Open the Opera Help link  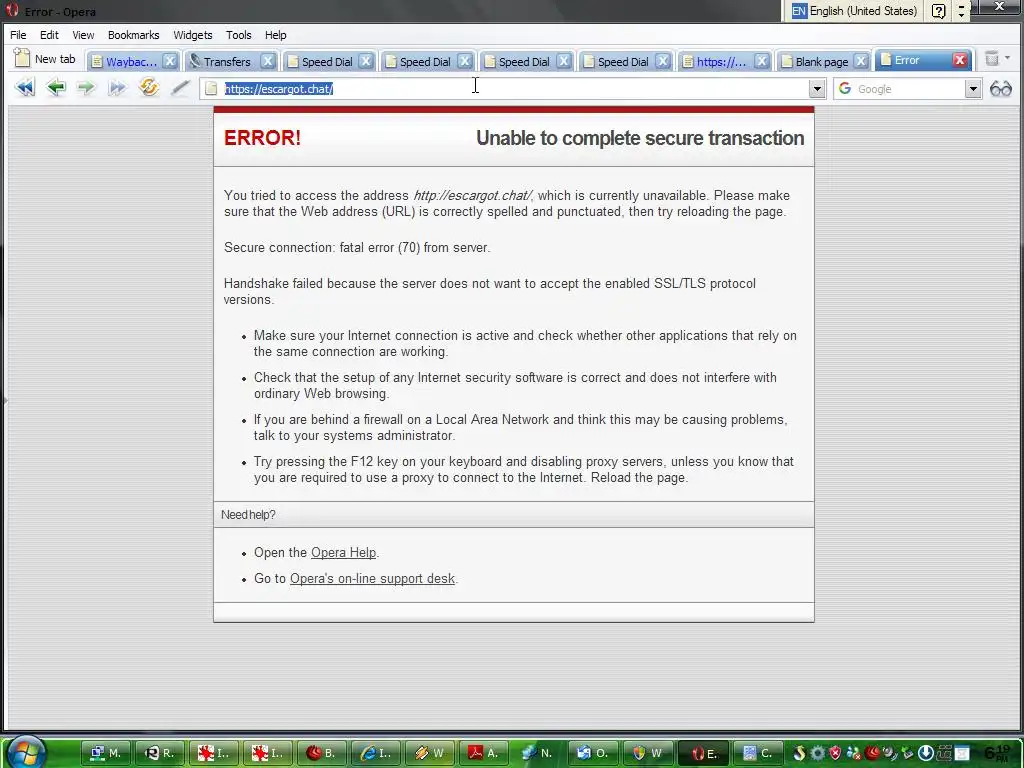click(x=344, y=552)
